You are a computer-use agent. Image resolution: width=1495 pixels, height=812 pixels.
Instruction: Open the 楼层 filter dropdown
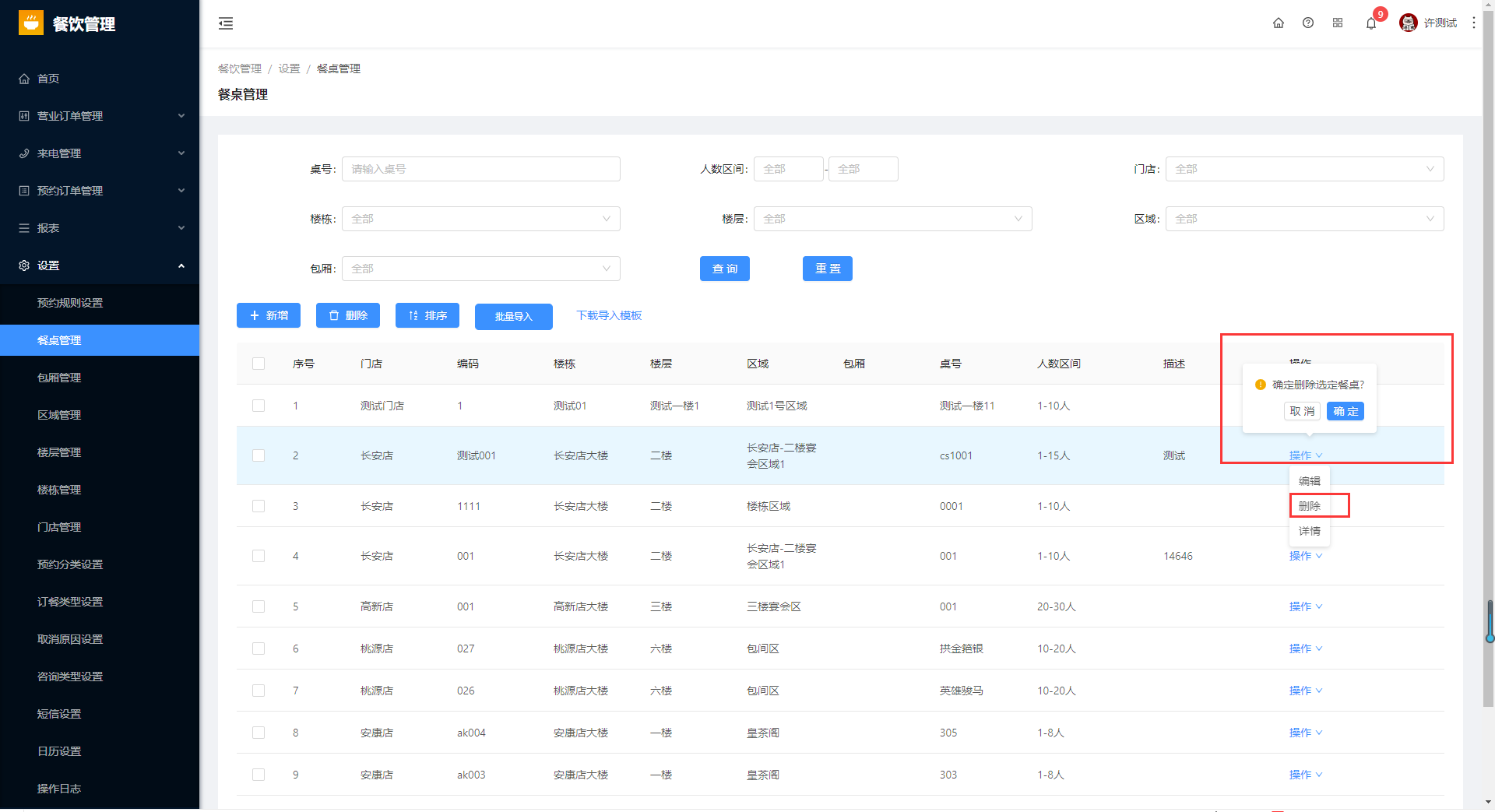(892, 219)
